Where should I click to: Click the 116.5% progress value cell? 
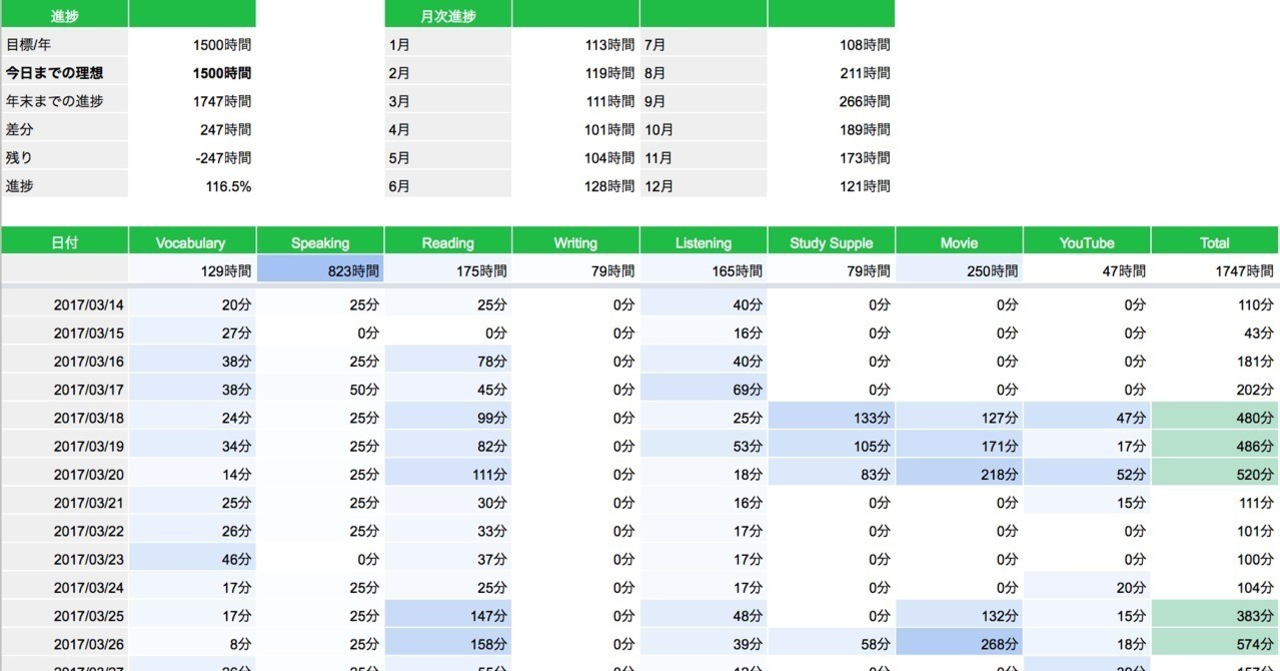click(x=192, y=185)
